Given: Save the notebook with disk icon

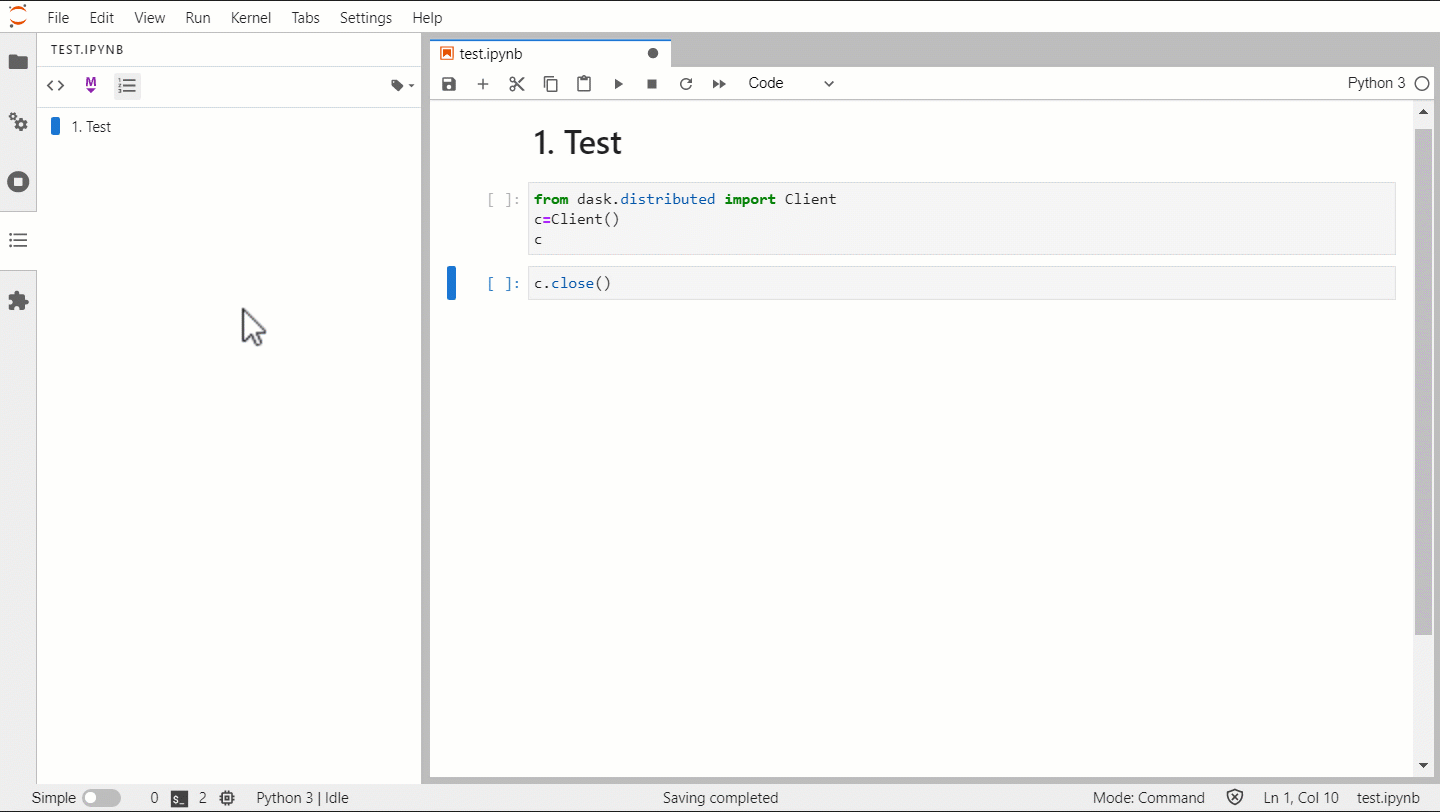Looking at the screenshot, I should [449, 84].
